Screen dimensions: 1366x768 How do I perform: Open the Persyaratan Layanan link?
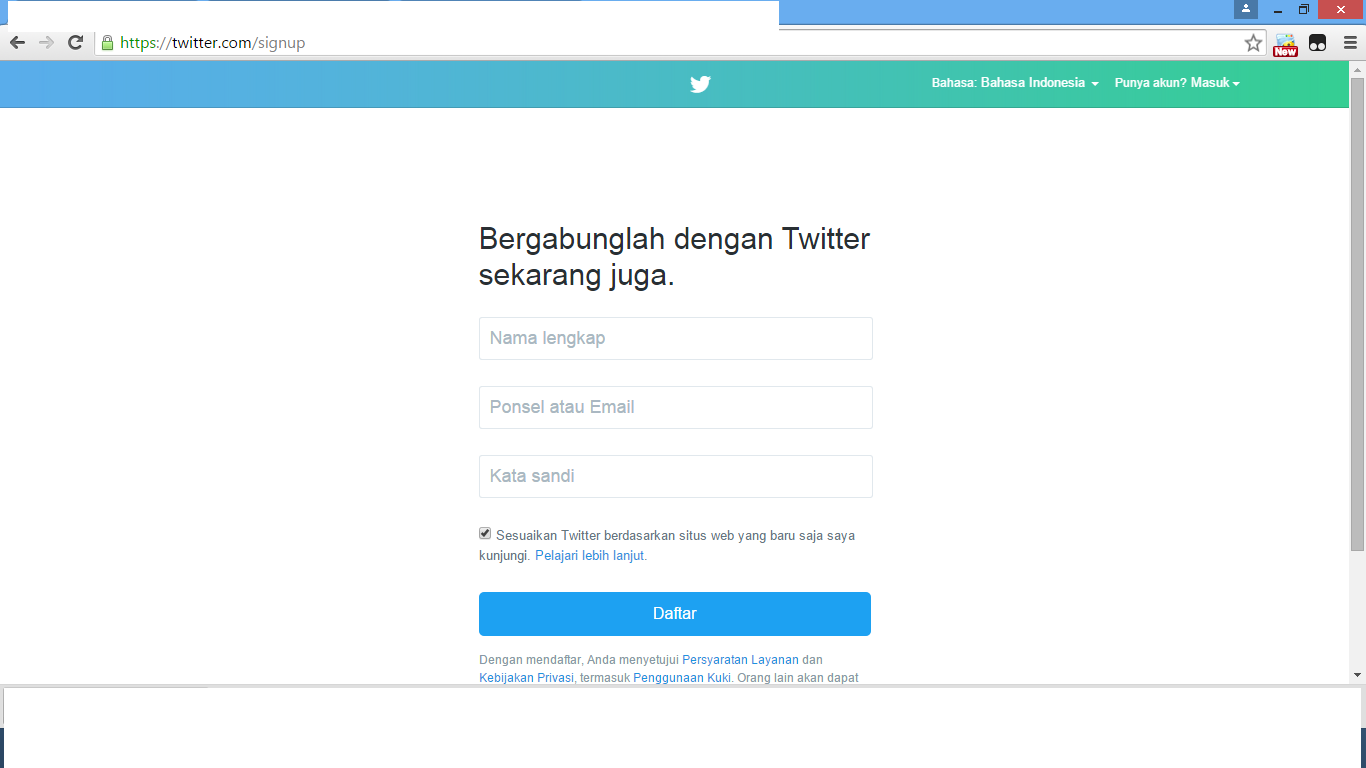point(740,660)
